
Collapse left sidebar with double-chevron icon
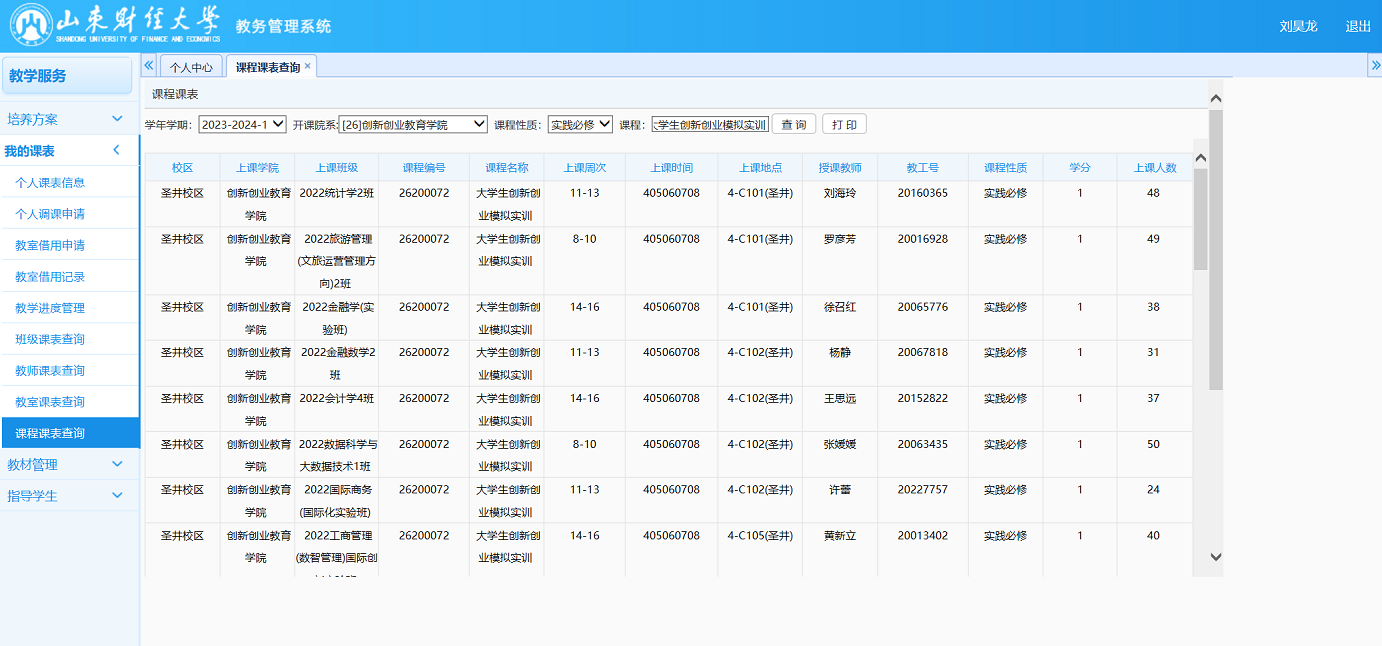(149, 66)
